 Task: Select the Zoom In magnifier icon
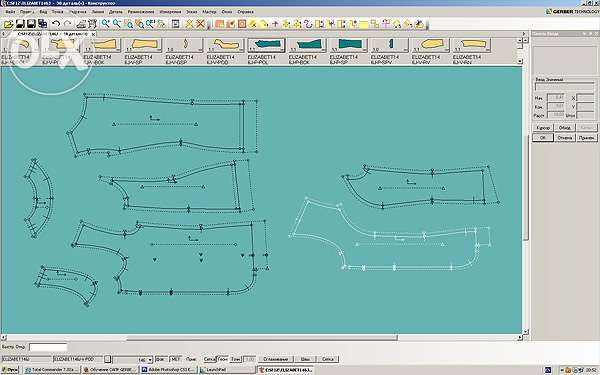(105, 24)
